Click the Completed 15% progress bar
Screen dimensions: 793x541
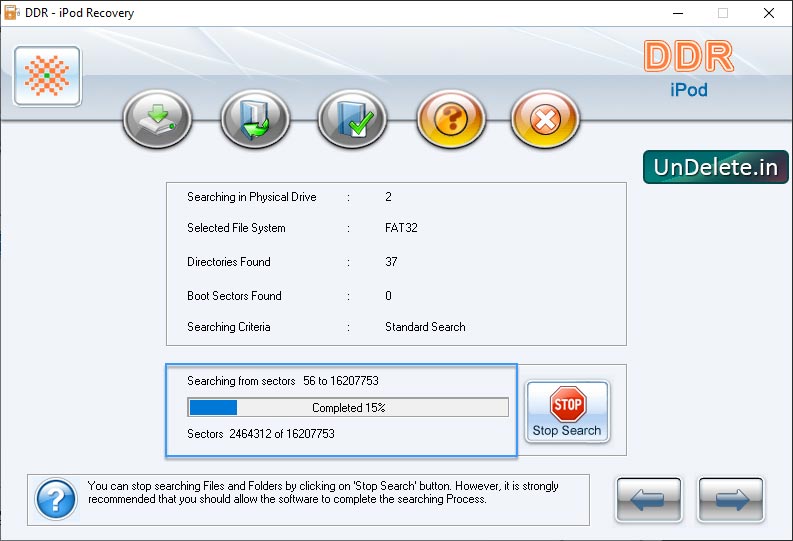pos(348,407)
